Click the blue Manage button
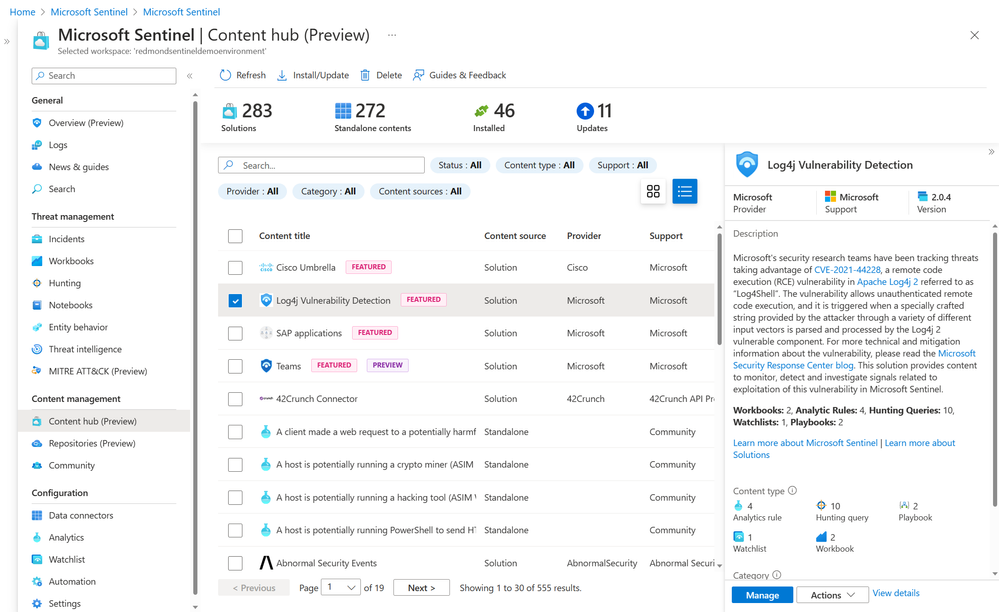 coord(762,595)
